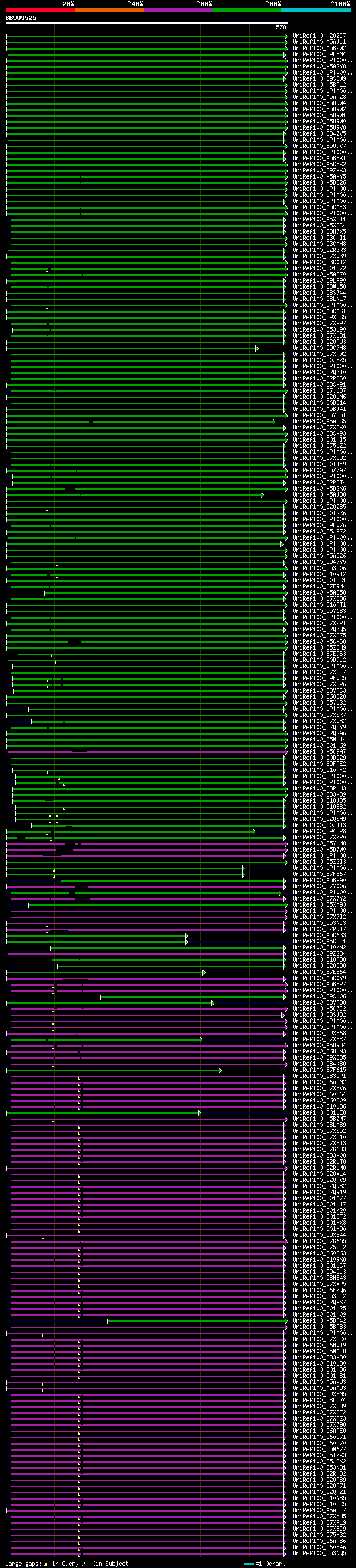Open hit UniRef100_Q9SQW9
Screen dimensions: 356x1568
pos(319,78)
